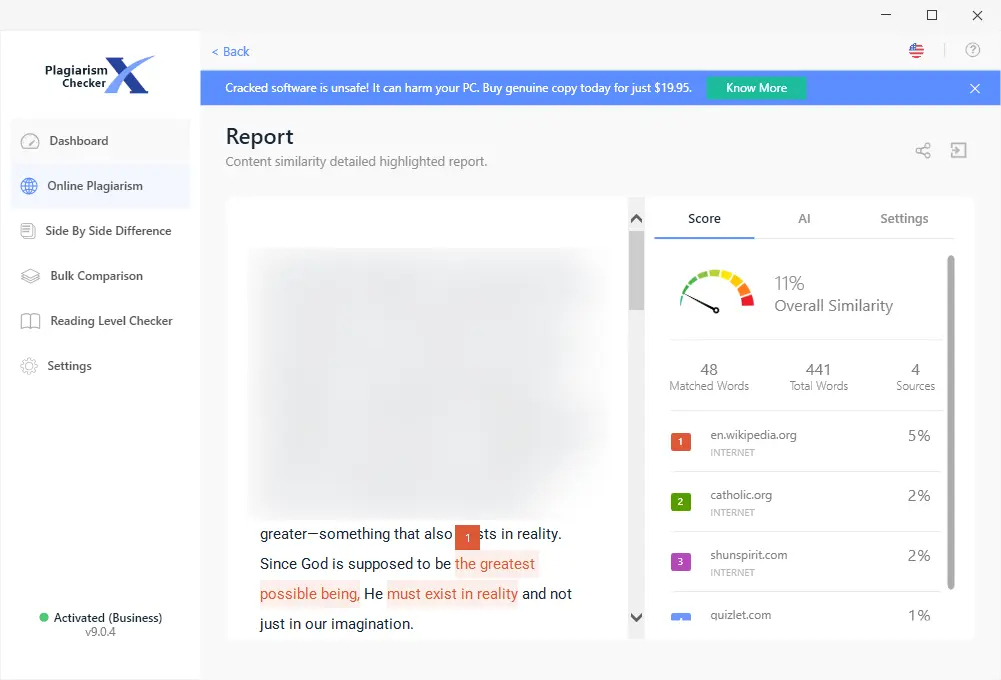
Task: Click the 1% value for quizlet.com
Action: (919, 616)
